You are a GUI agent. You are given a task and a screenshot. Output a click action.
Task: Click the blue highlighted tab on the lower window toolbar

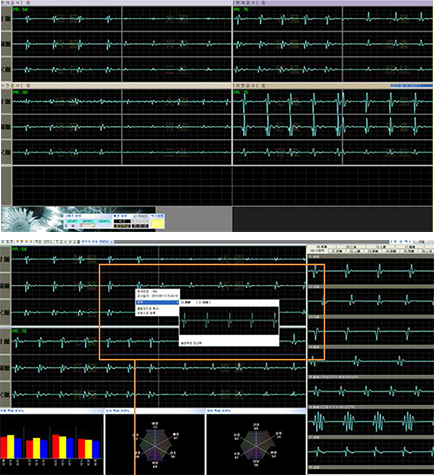click(97, 241)
